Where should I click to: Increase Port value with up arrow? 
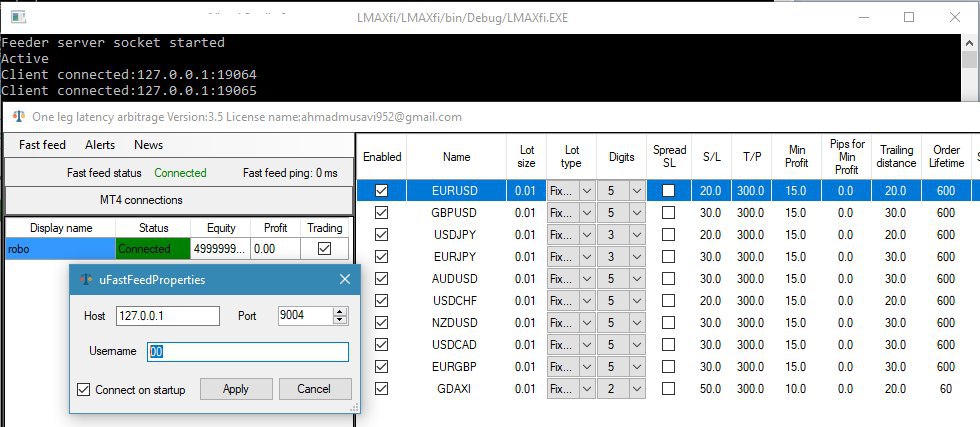340,311
